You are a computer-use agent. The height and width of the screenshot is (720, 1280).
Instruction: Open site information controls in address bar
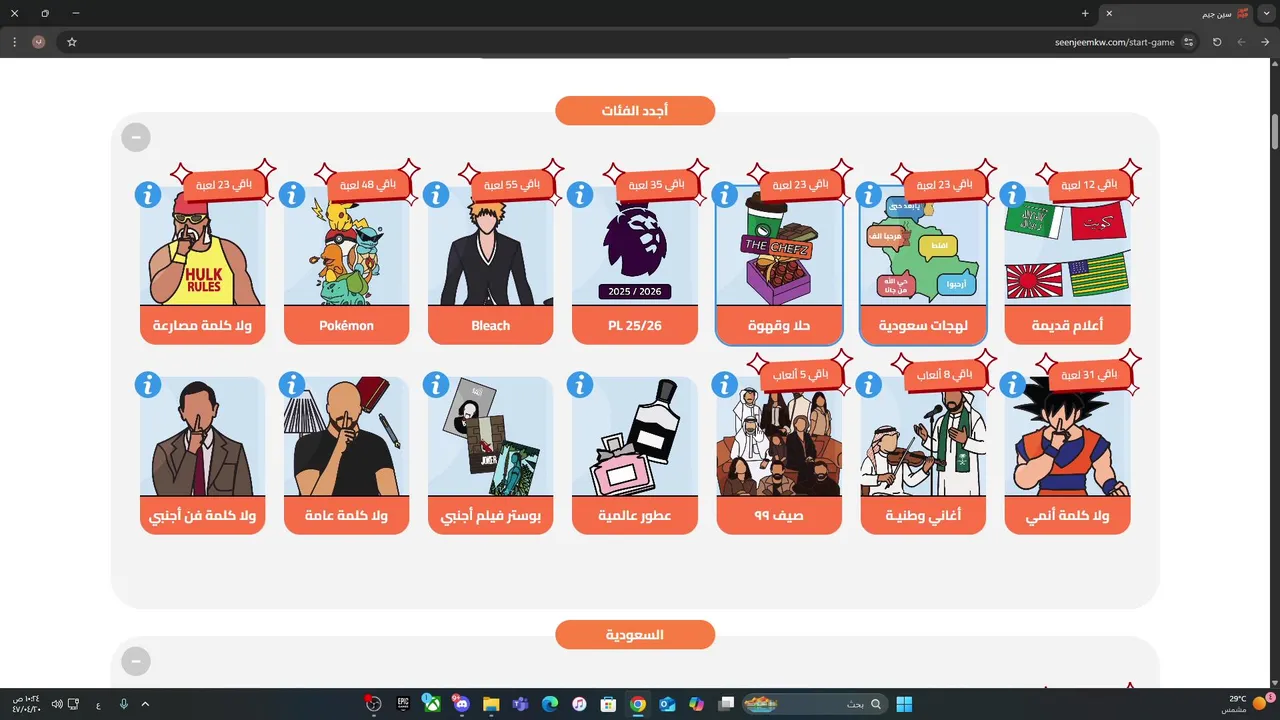pyautogui.click(x=1189, y=42)
